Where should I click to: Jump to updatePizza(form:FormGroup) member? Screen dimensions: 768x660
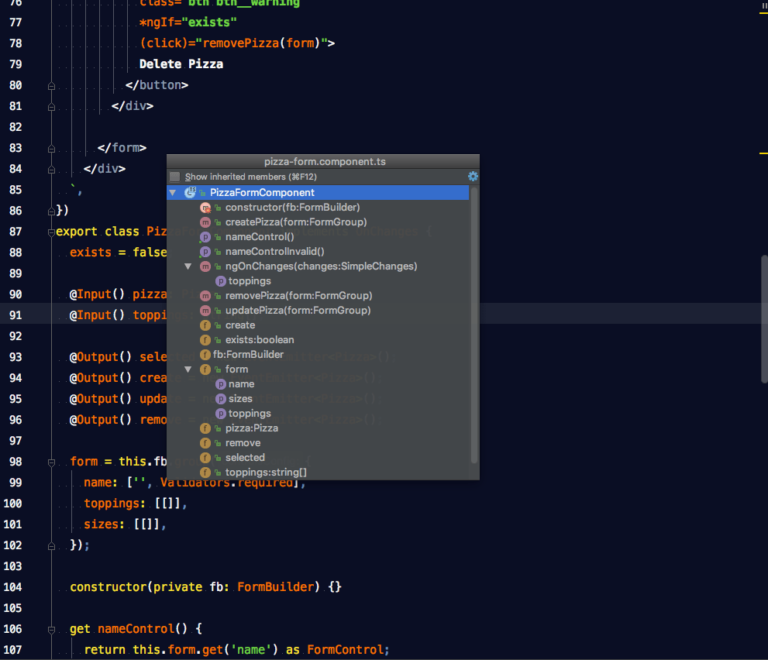click(298, 311)
